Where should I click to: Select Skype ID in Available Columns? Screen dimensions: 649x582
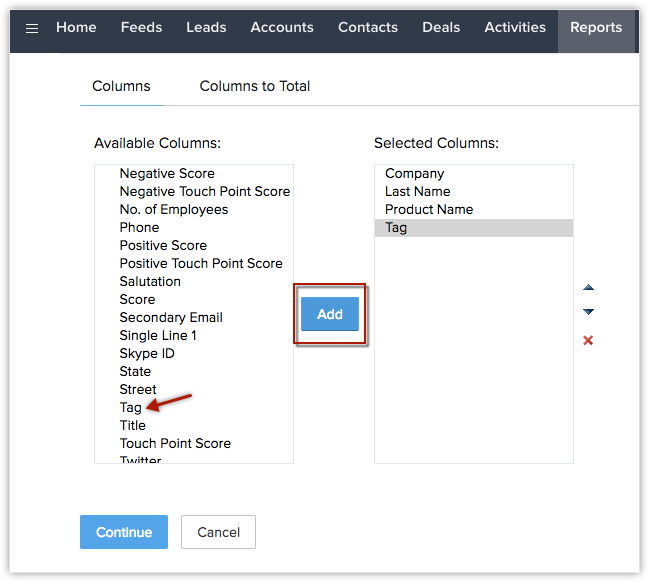click(147, 353)
